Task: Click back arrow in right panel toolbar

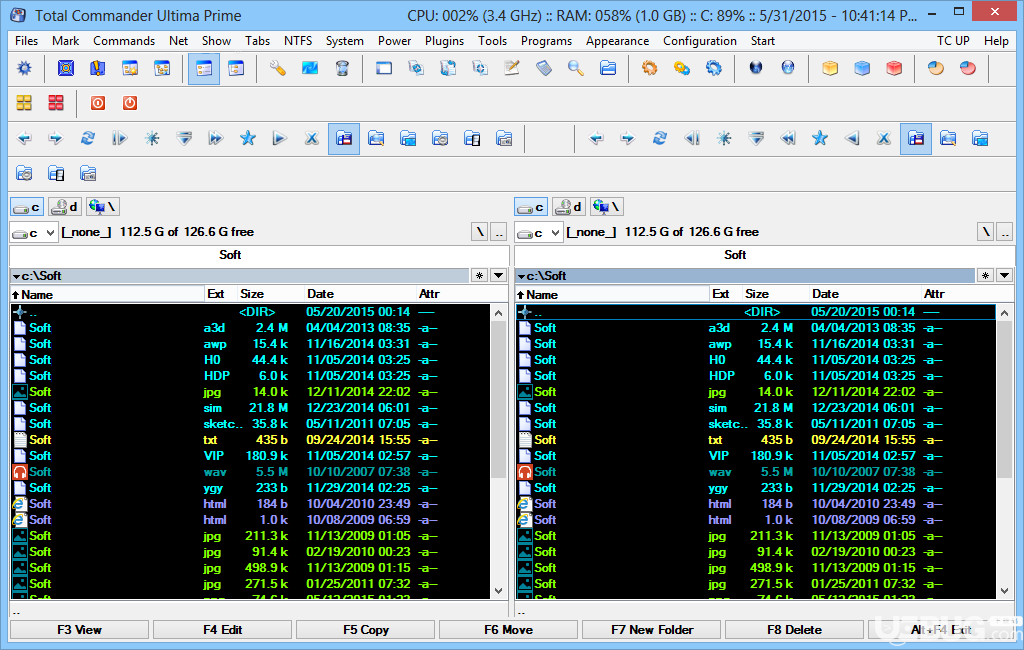Action: click(596, 138)
